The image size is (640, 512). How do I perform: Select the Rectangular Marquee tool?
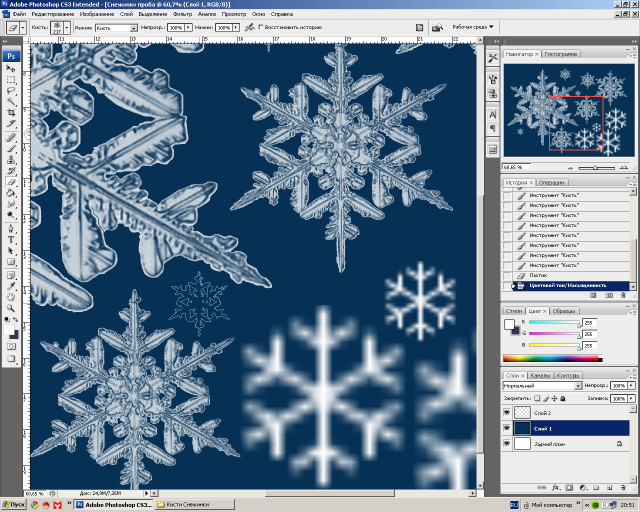click(11, 80)
